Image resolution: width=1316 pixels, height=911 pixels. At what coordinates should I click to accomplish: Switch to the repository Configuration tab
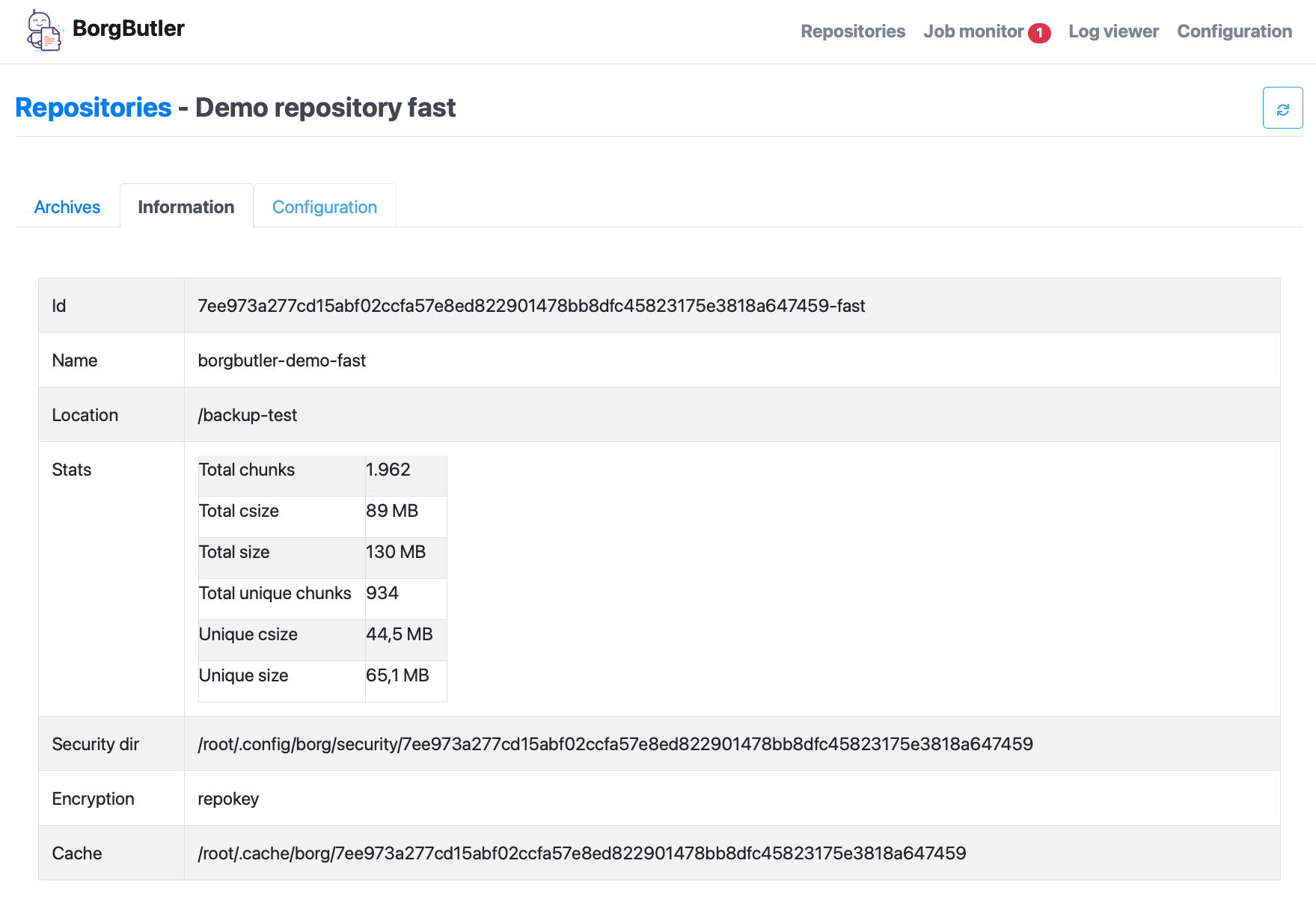pos(325,207)
